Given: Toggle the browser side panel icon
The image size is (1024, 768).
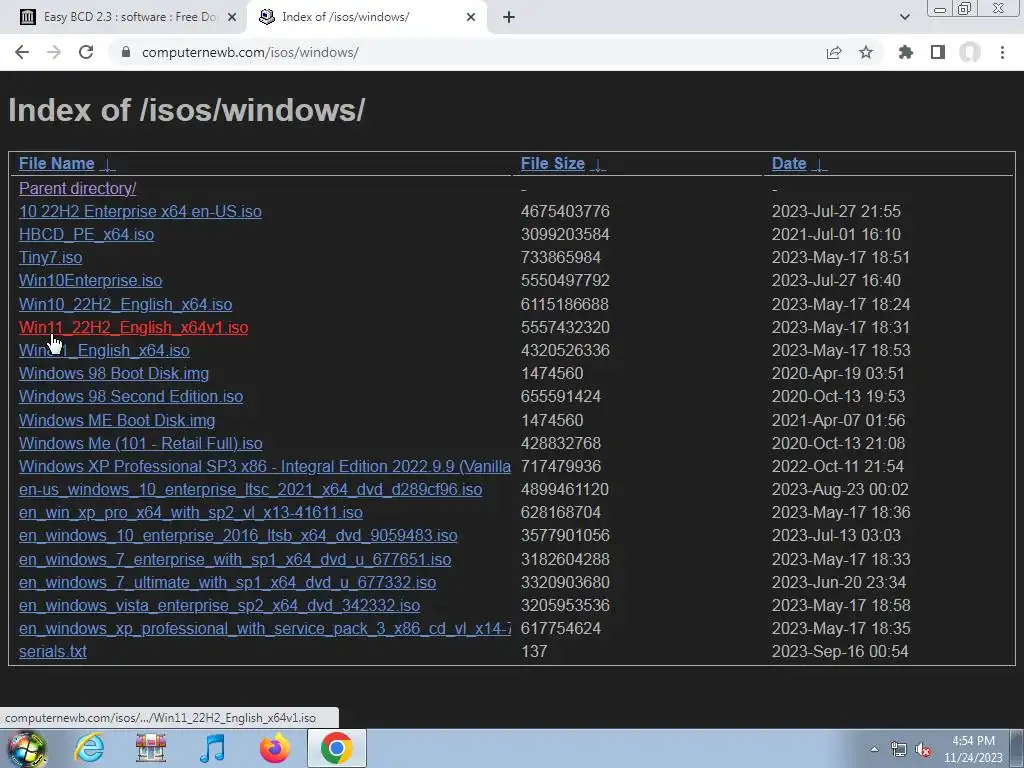Looking at the screenshot, I should (938, 52).
